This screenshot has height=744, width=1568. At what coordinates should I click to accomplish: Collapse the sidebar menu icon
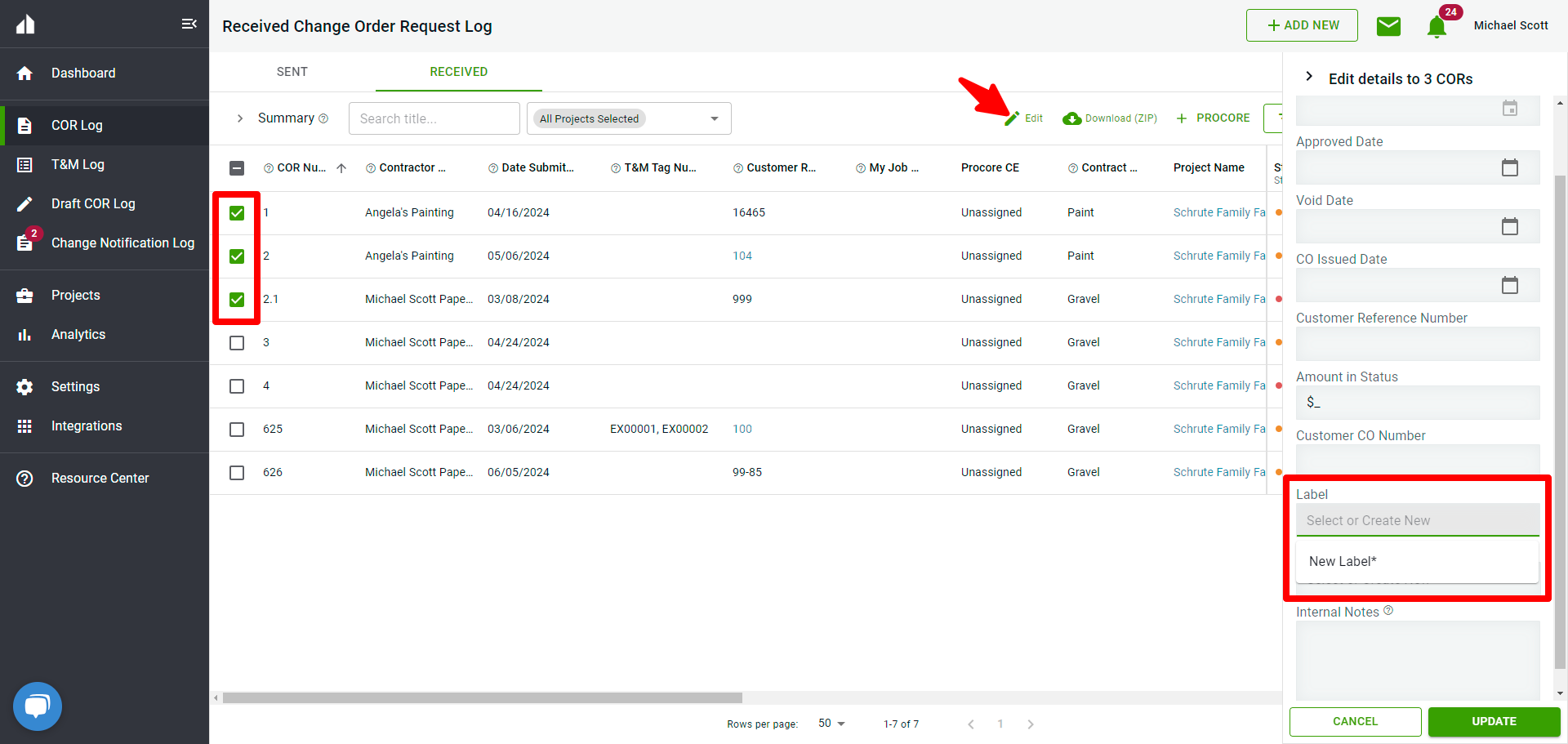click(189, 24)
